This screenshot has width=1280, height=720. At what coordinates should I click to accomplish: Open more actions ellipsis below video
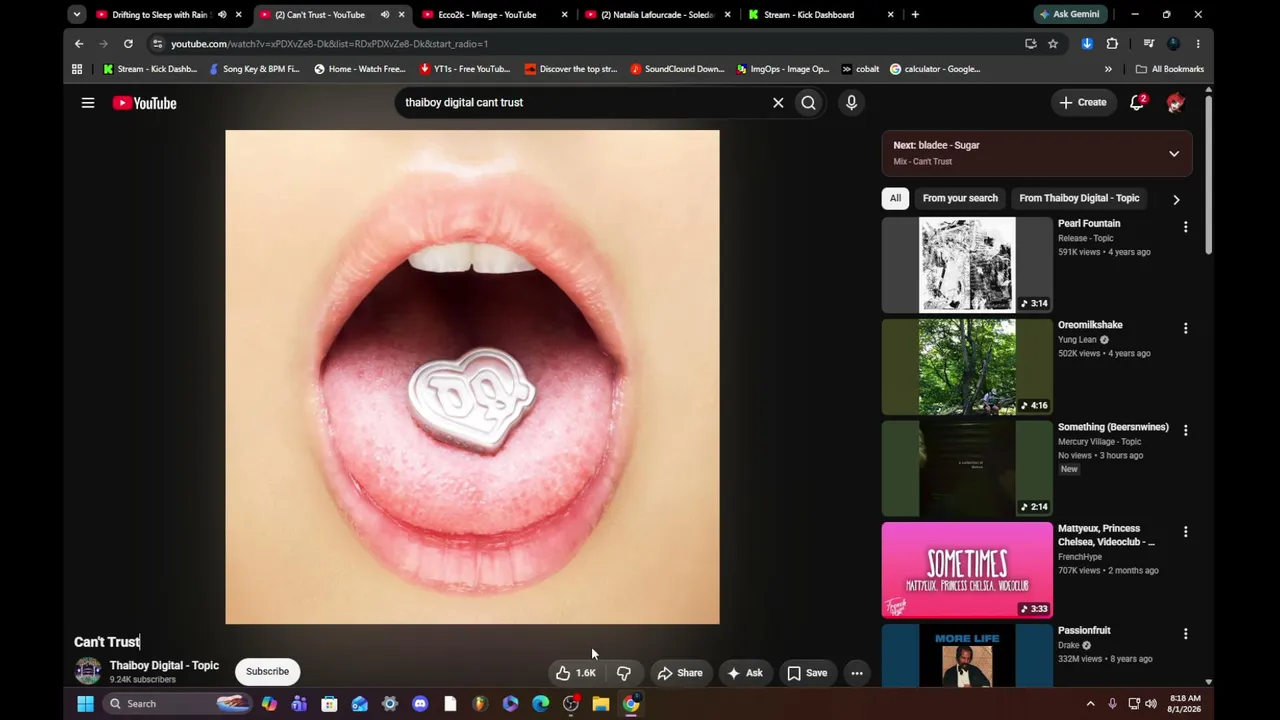coord(857,673)
